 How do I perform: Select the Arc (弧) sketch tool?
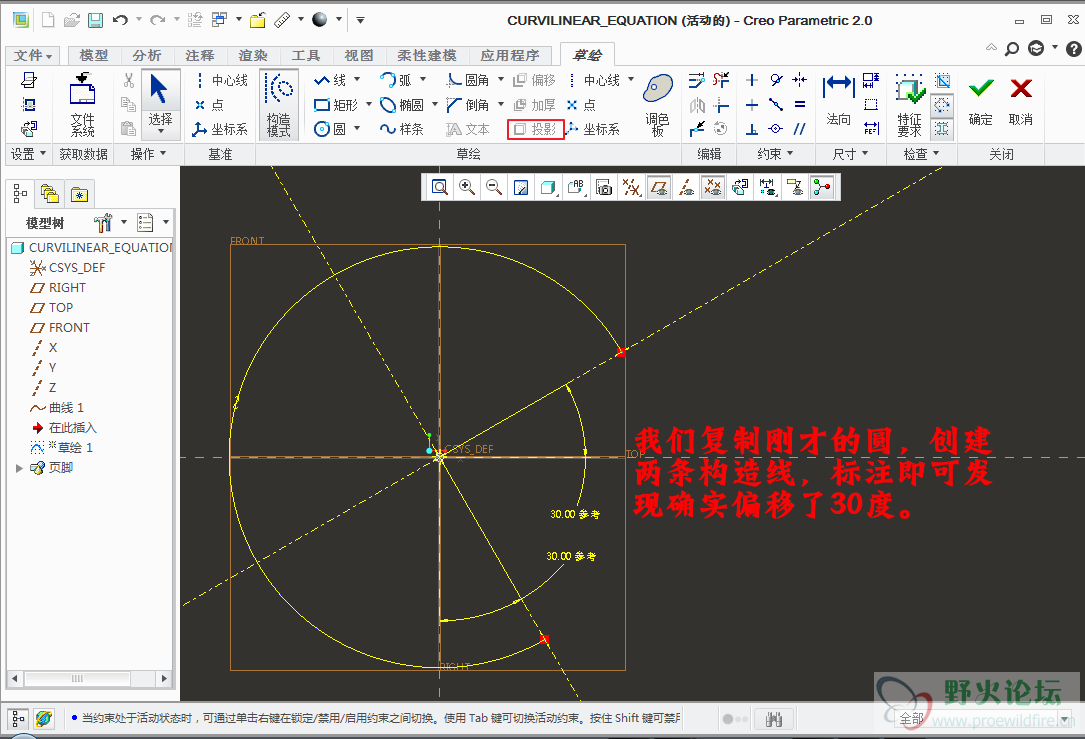(396, 80)
